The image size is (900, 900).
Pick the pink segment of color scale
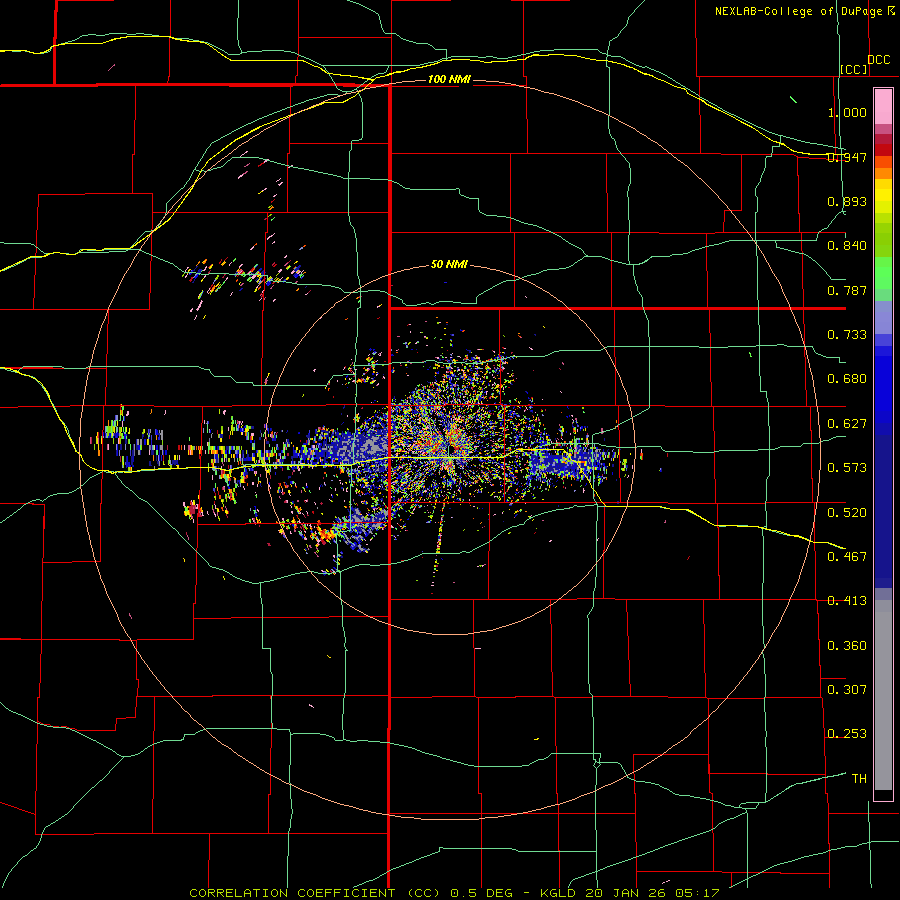tap(883, 107)
